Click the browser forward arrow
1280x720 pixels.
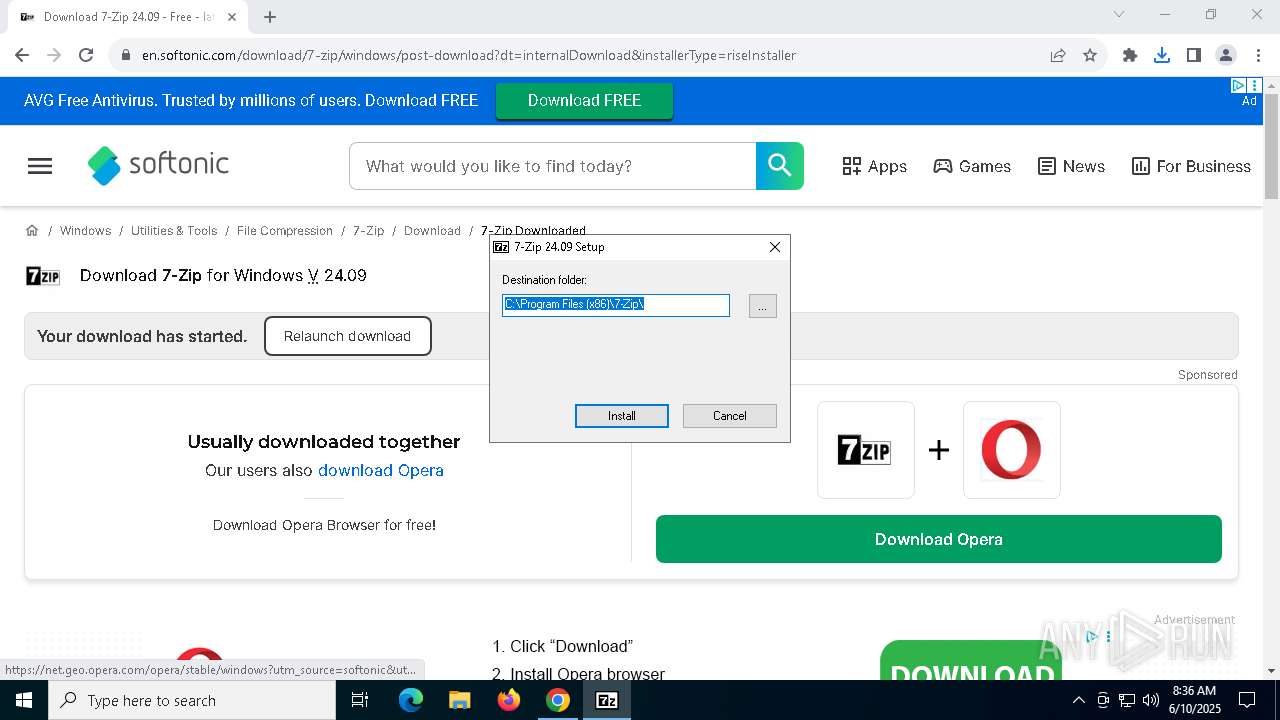(54, 55)
